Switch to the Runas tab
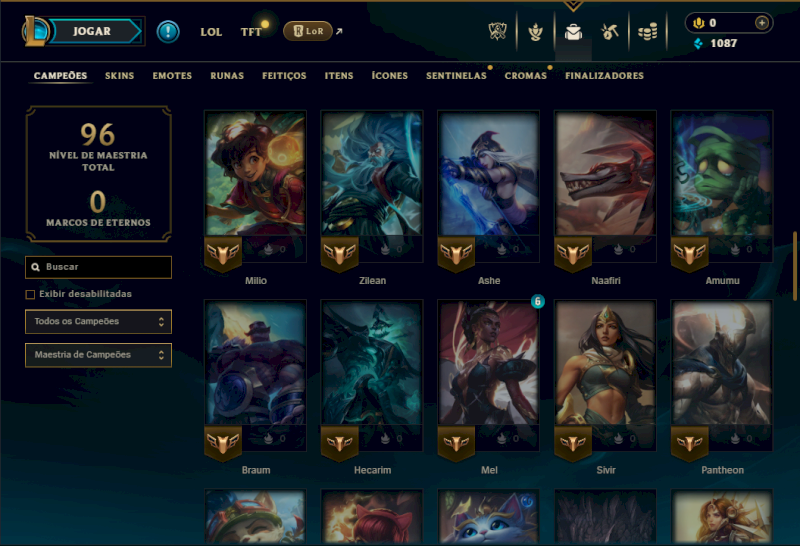Screen dimensions: 800x546 (x=227, y=76)
